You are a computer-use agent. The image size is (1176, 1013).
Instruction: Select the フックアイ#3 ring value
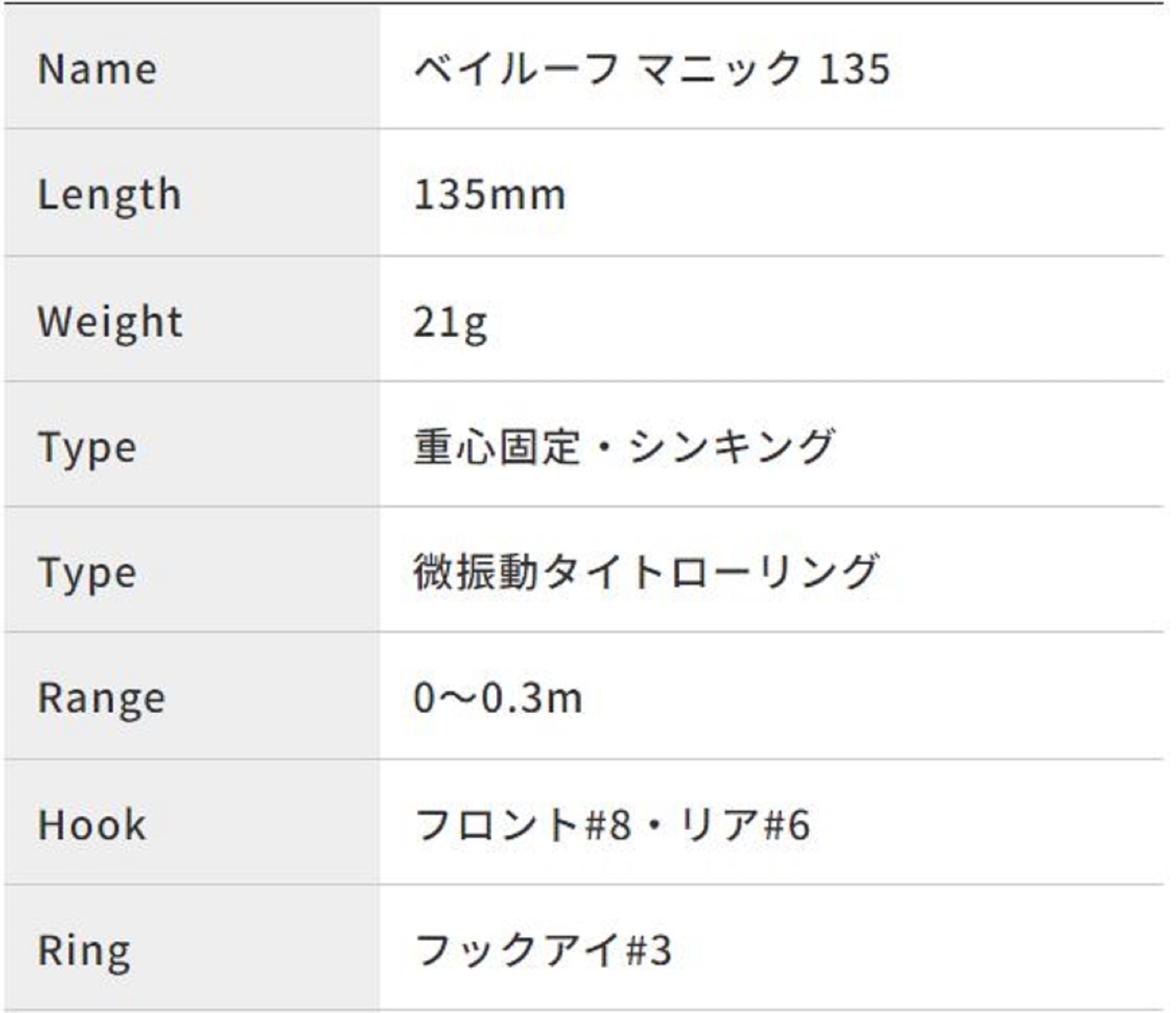543,951
